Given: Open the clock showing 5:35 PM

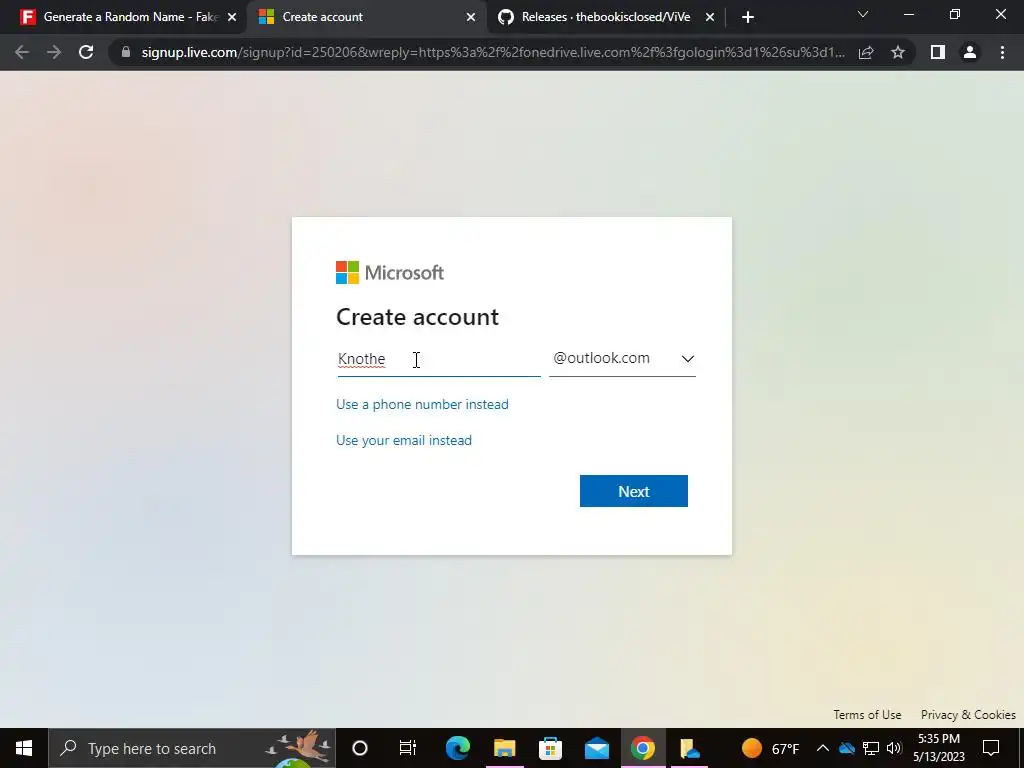Looking at the screenshot, I should pos(939,748).
